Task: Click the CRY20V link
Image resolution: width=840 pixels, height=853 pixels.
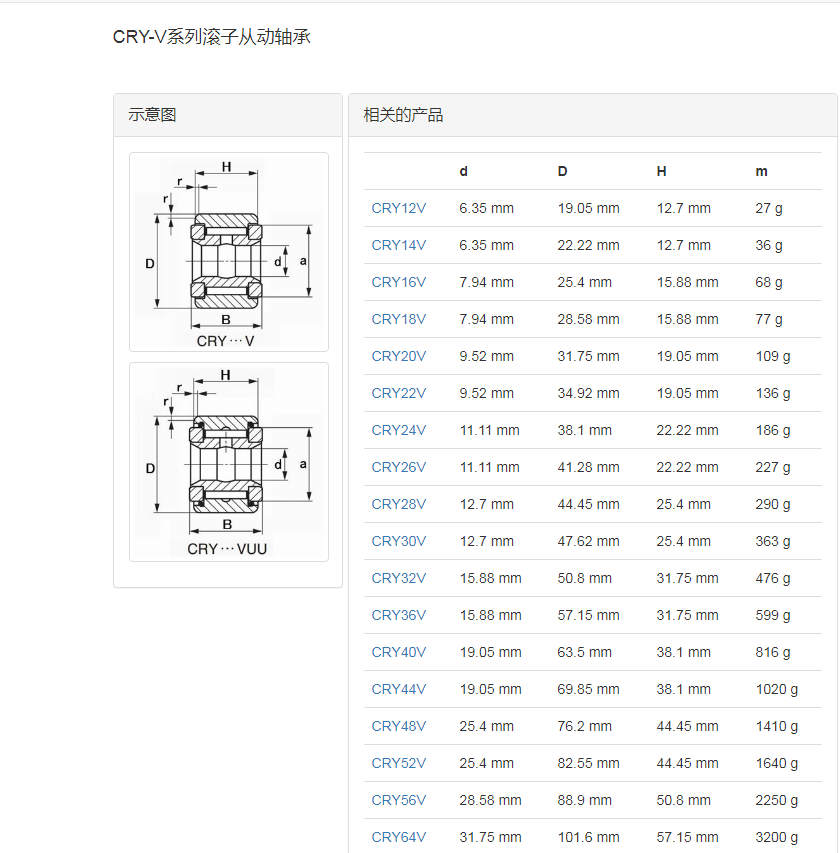Action: (x=398, y=356)
